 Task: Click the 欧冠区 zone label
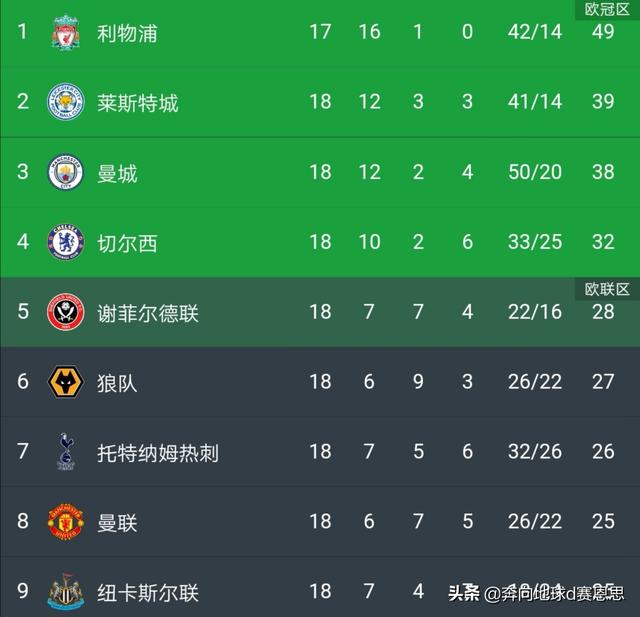[x=607, y=9]
